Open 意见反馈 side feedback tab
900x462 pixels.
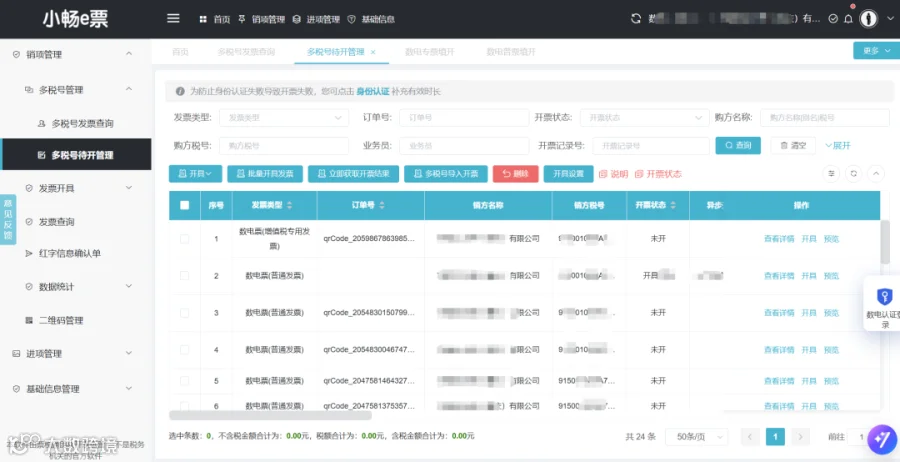click(8, 219)
